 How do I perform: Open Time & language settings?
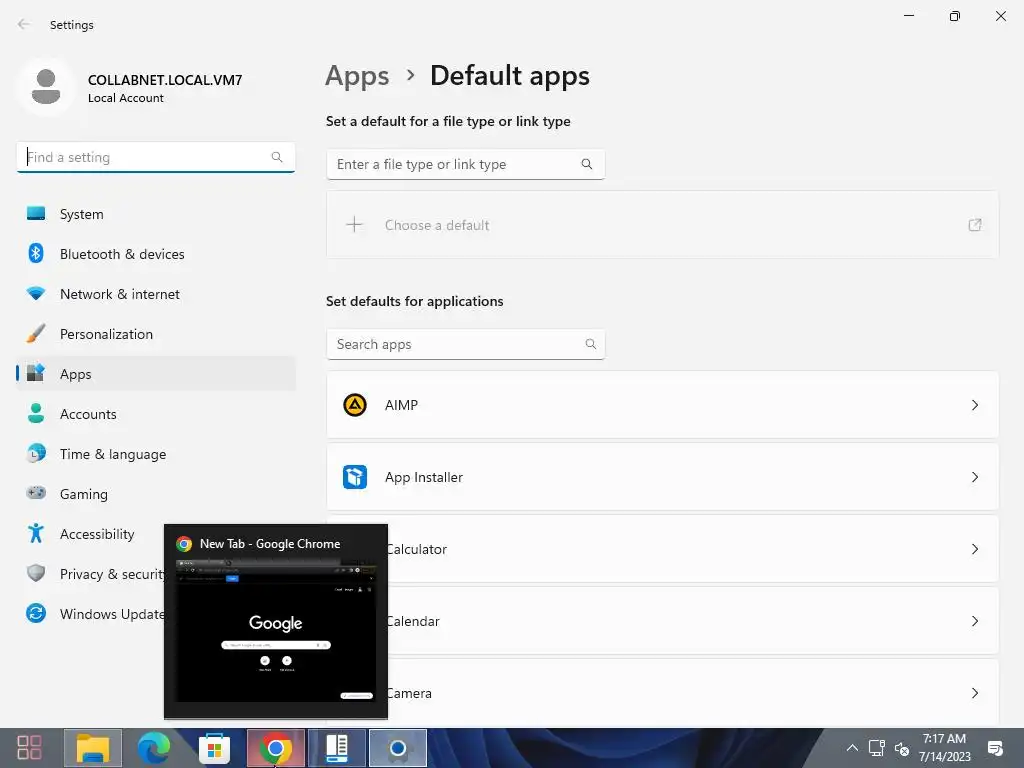(155, 454)
